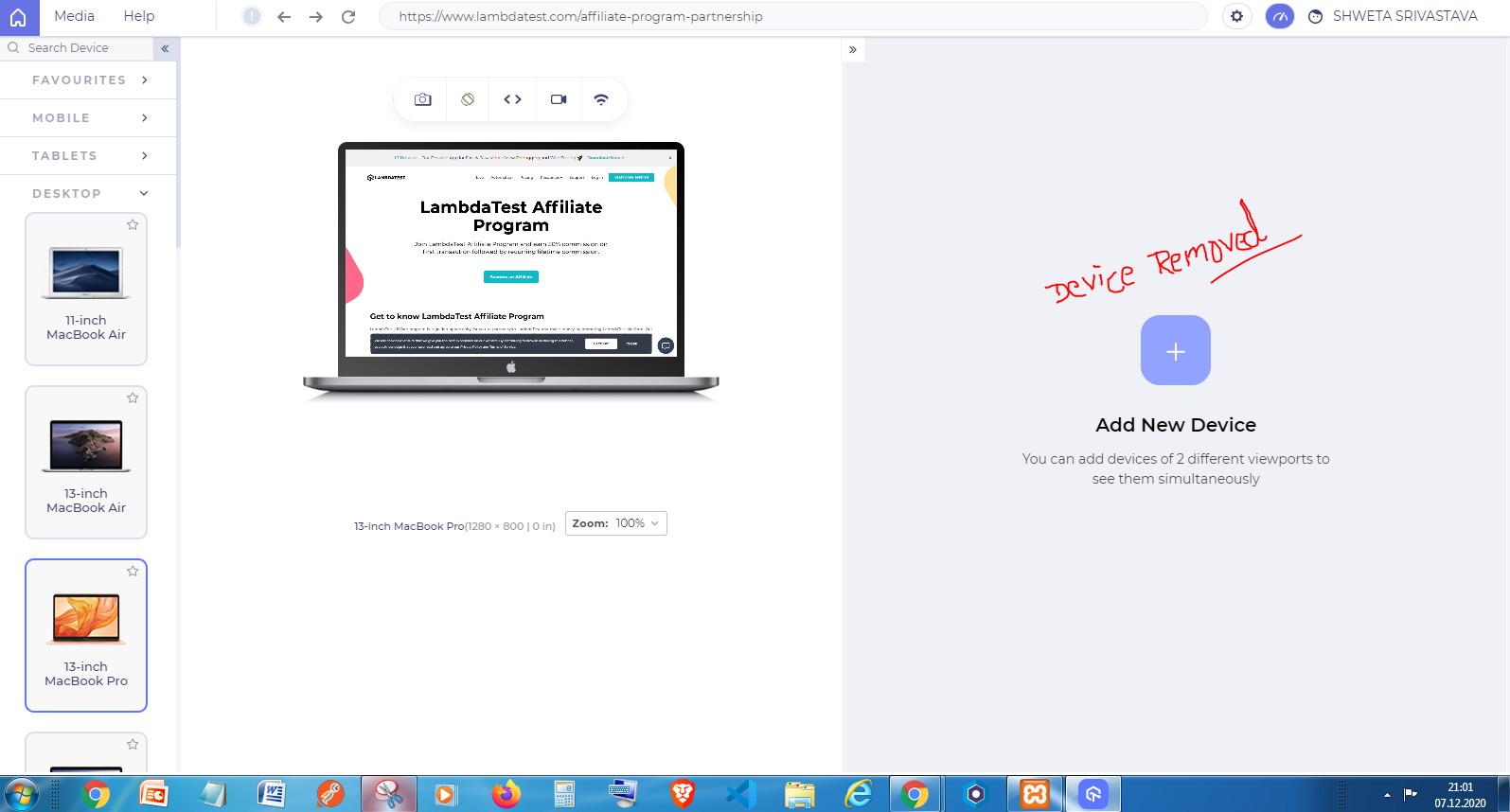Take a screenshot with the camera icon

[x=423, y=99]
